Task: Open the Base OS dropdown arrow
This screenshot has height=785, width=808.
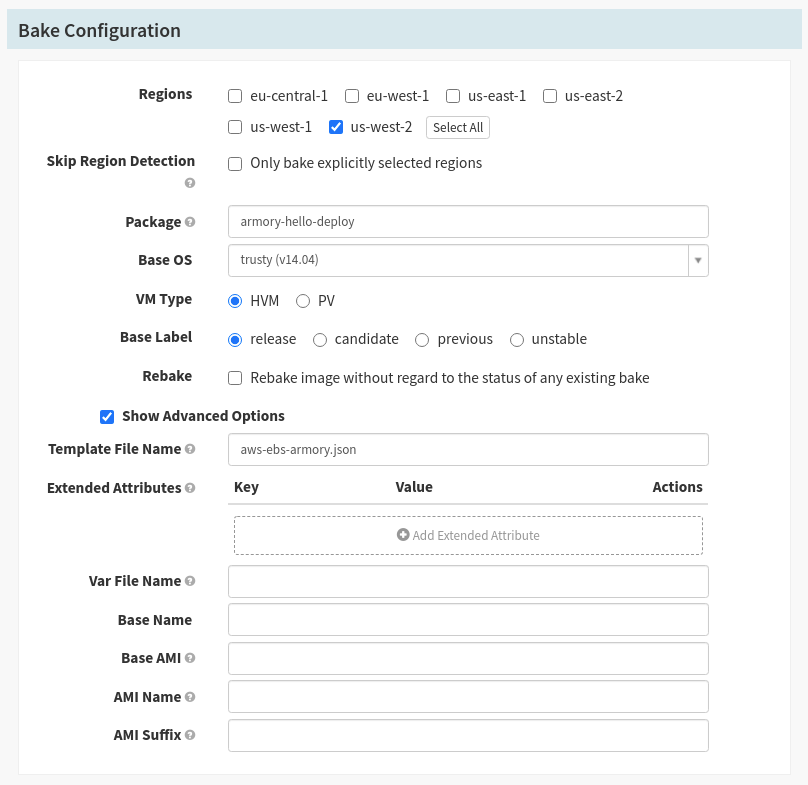Action: (x=698, y=260)
